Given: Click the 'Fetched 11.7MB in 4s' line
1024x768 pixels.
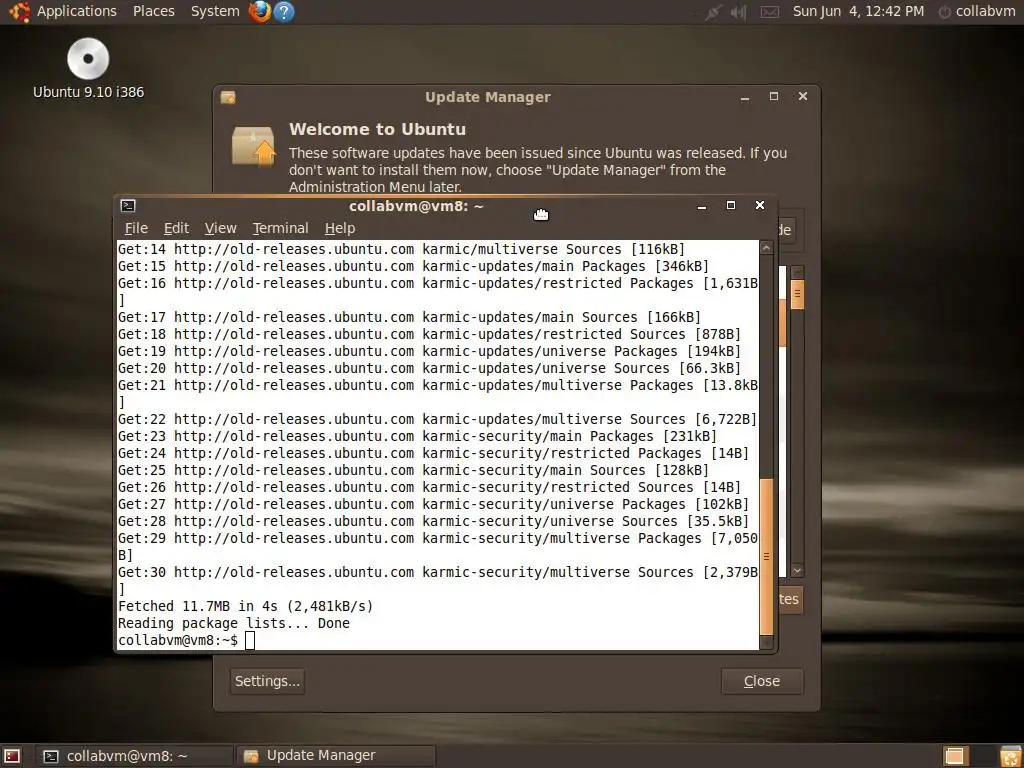Looking at the screenshot, I should tap(246, 606).
